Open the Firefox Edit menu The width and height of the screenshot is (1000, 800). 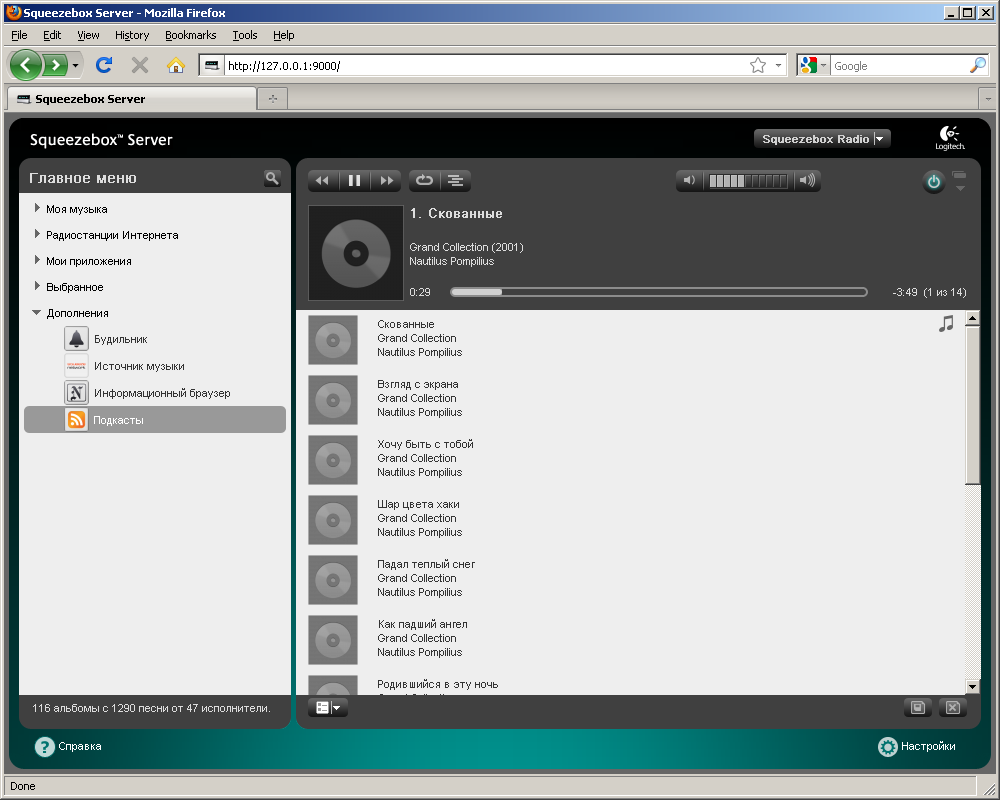point(52,35)
